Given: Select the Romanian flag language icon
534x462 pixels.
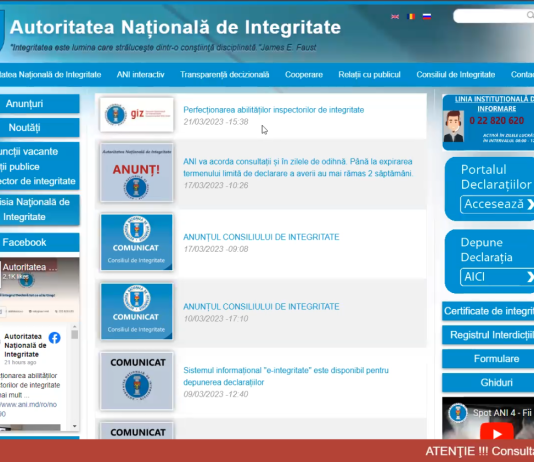Looking at the screenshot, I should [411, 16].
